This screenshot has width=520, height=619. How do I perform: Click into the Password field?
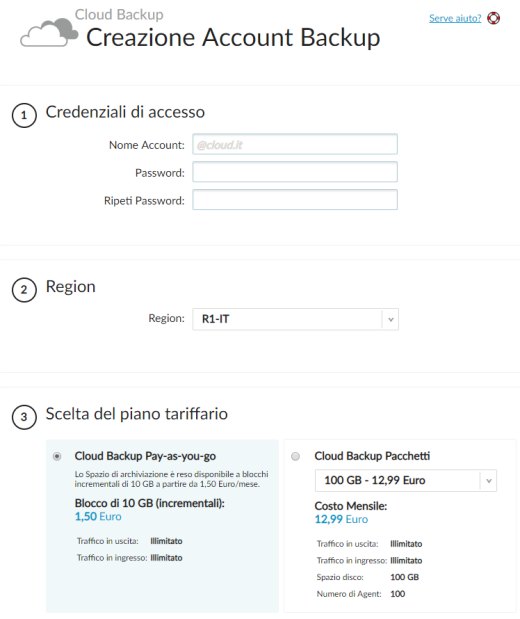295,172
